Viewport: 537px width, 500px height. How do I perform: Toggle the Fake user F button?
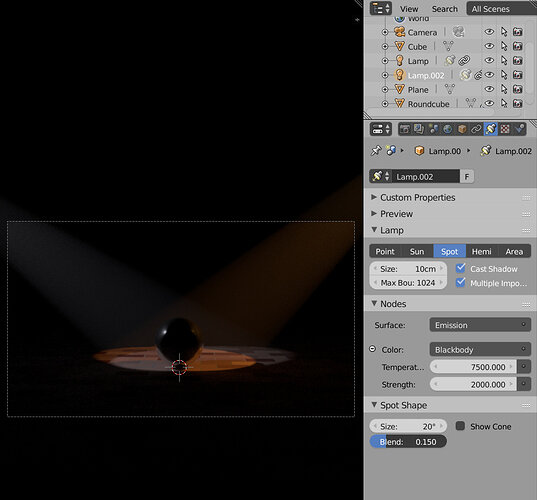[x=467, y=177]
